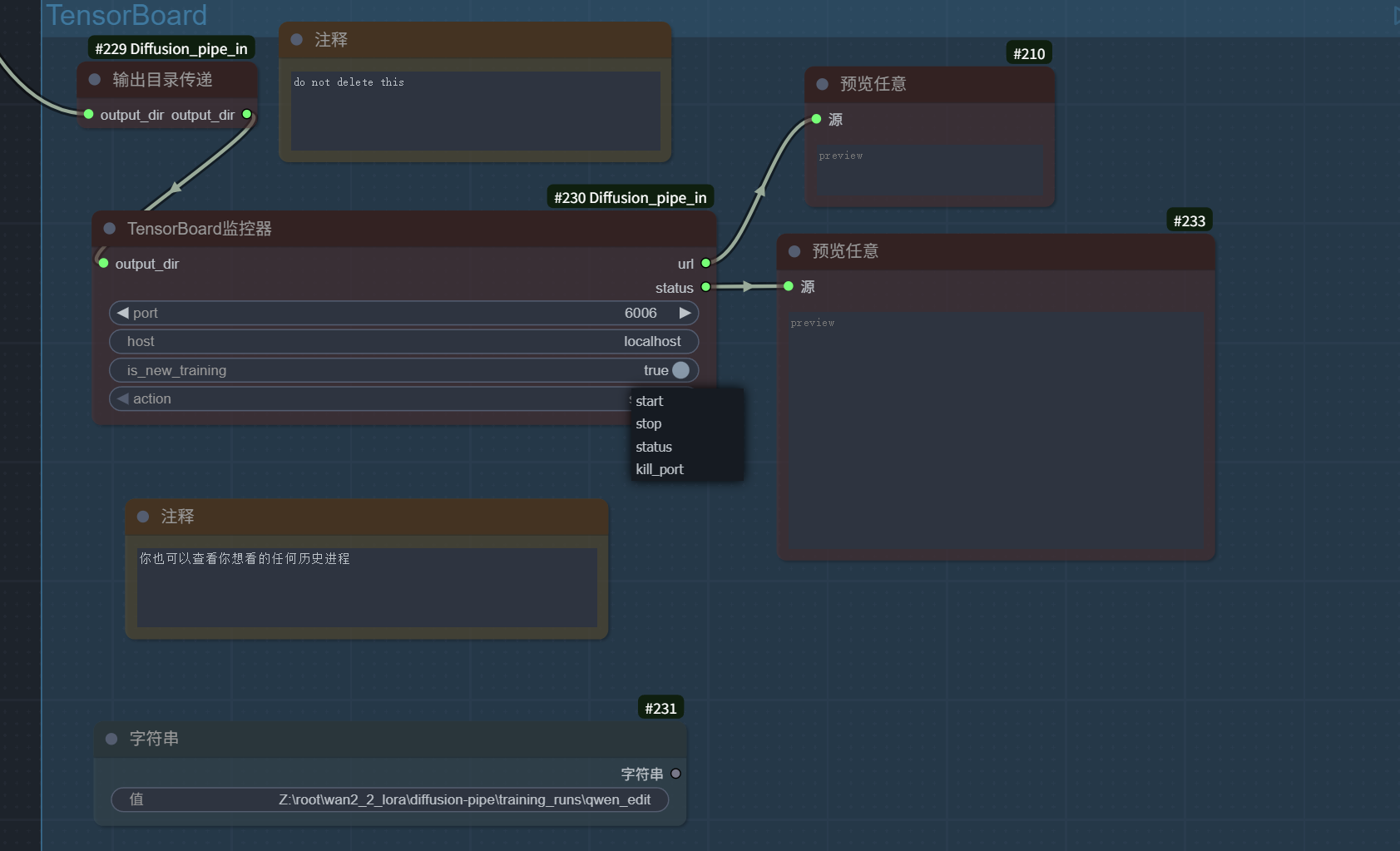Choose 'start' from the action menu

[x=687, y=401]
